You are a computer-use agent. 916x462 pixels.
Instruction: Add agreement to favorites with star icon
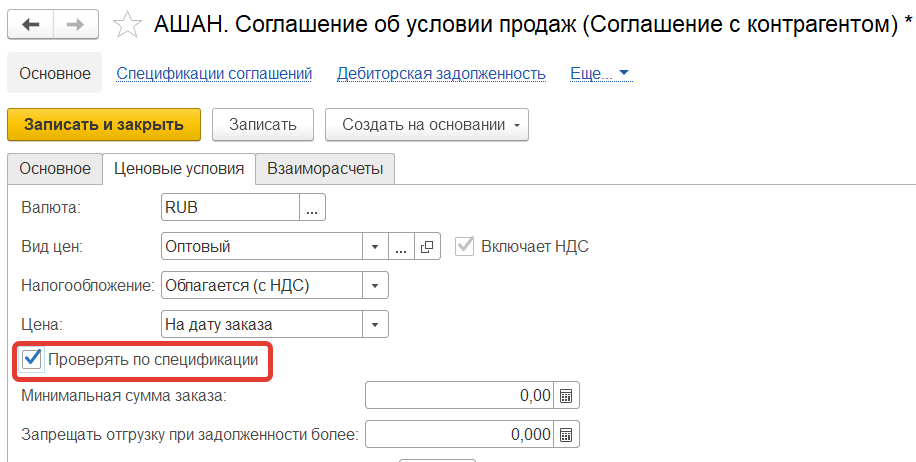128,25
